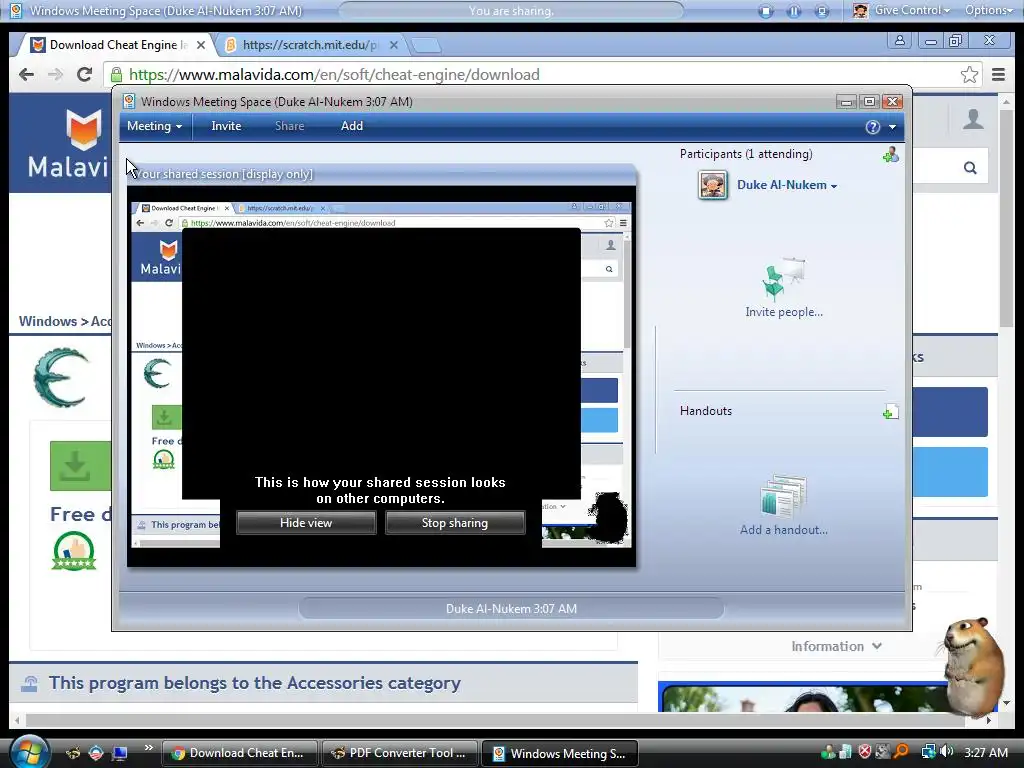Click the Malavida user account icon
1024x768 pixels.
tap(973, 120)
